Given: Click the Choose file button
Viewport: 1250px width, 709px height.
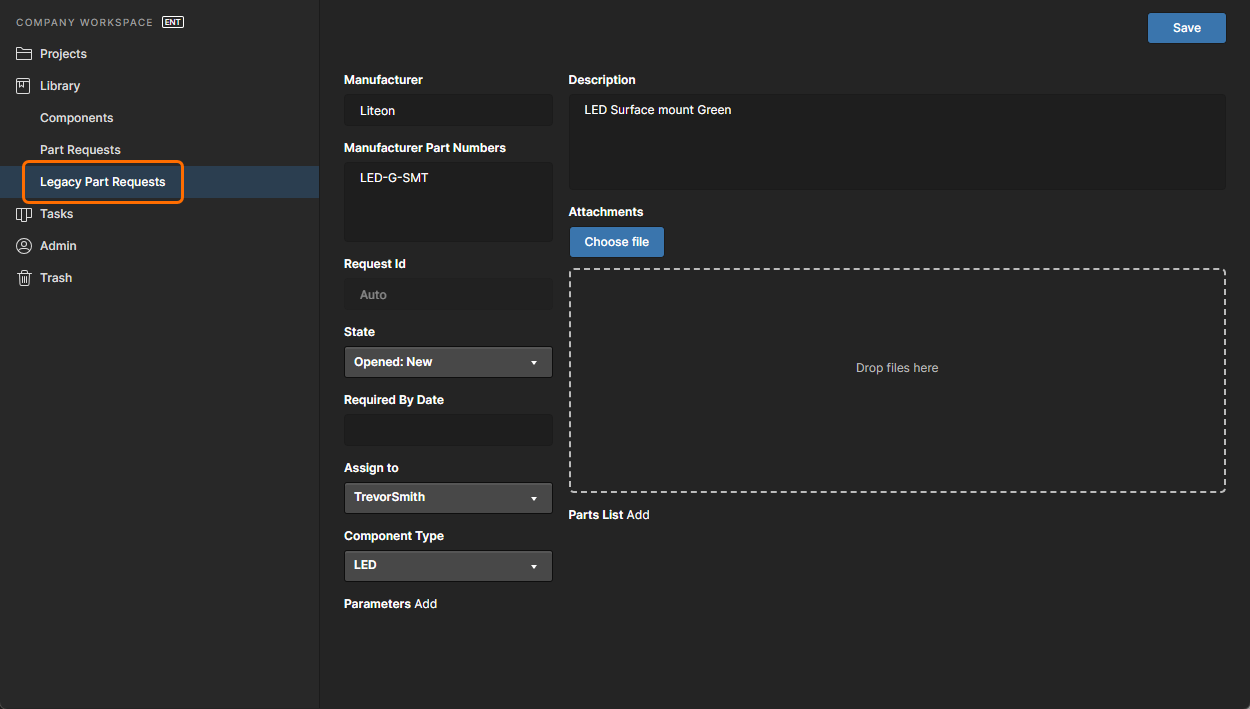Looking at the screenshot, I should (616, 242).
